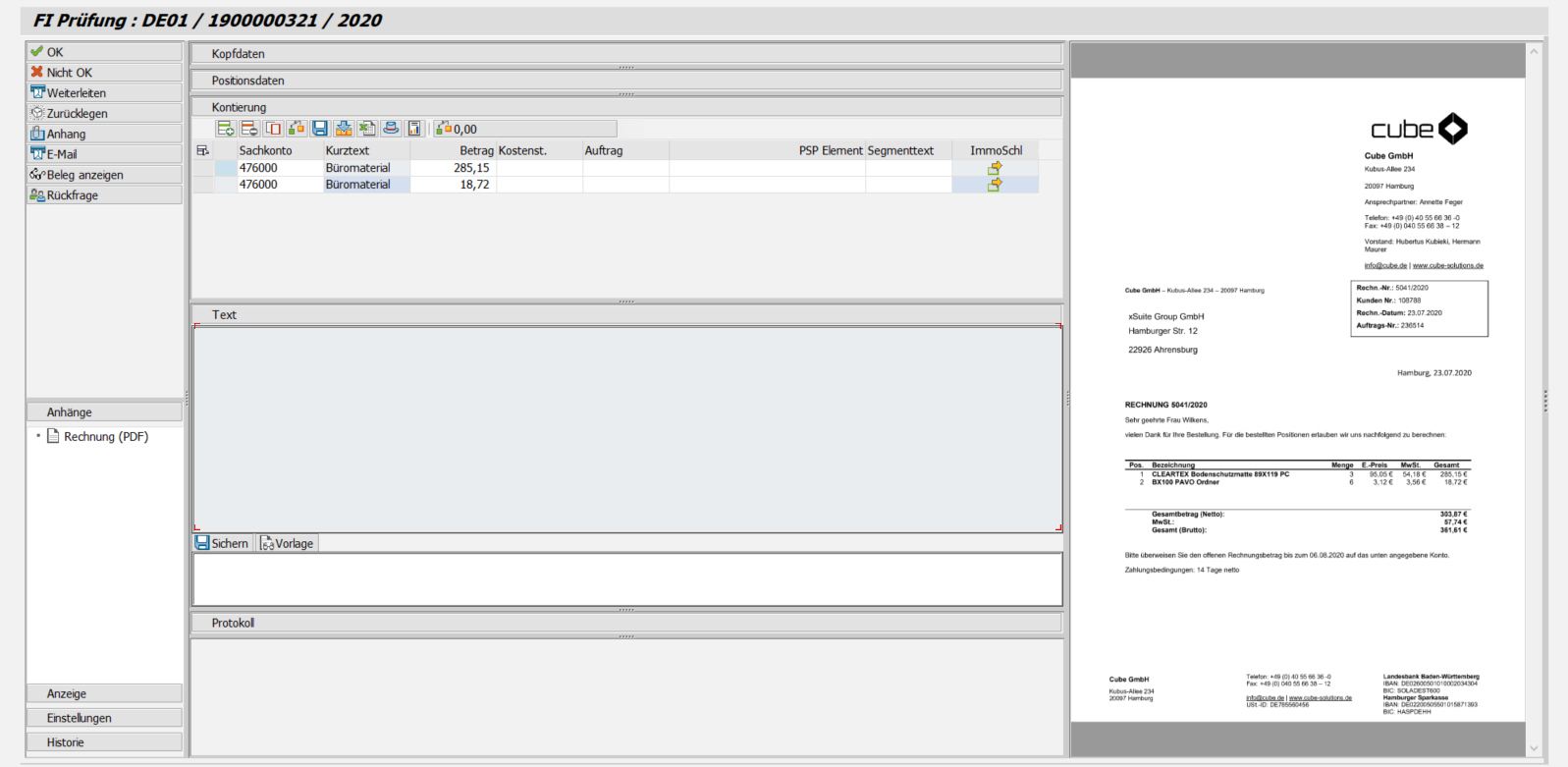The width and height of the screenshot is (1568, 767).
Task: Click inside the large Text entry area
Action: click(626, 428)
